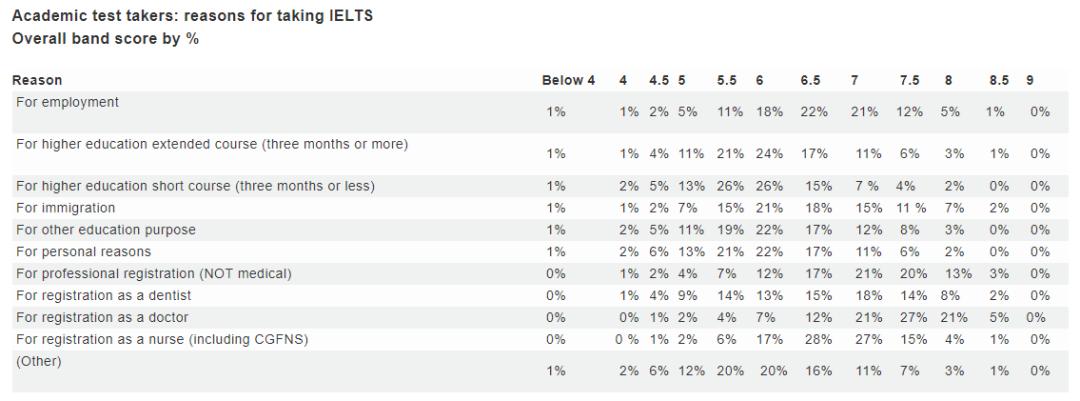
Task: Click the band 9 column header
Action: point(1028,80)
